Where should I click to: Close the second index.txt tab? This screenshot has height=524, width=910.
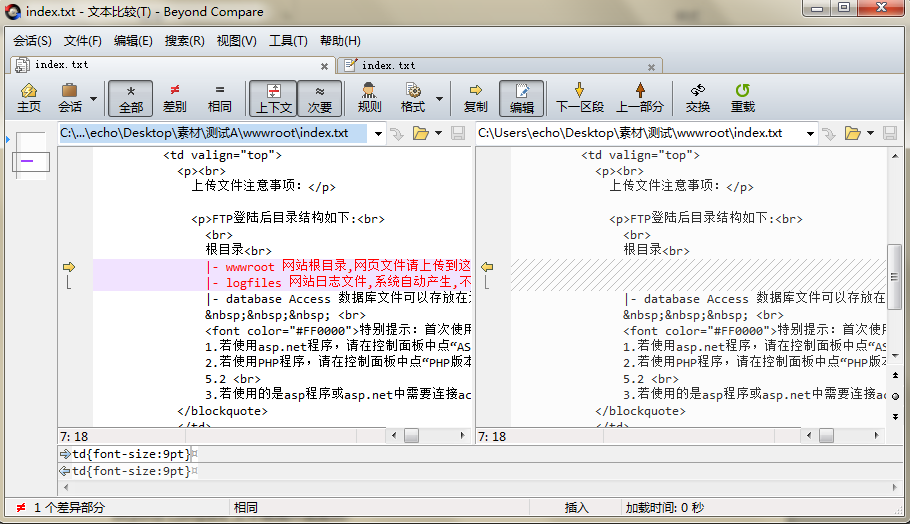pyautogui.click(x=651, y=67)
